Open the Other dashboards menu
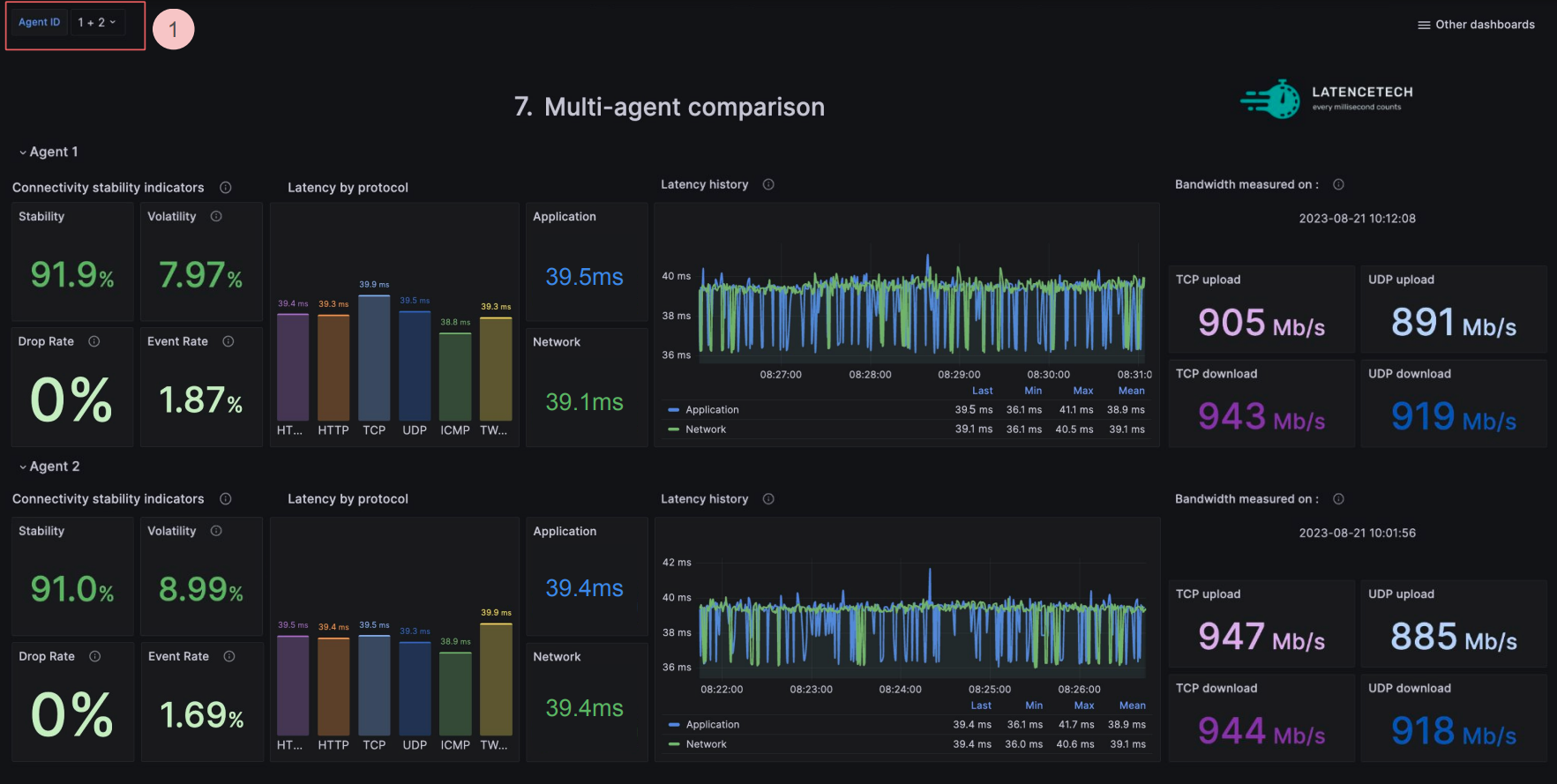 pyautogui.click(x=1476, y=25)
